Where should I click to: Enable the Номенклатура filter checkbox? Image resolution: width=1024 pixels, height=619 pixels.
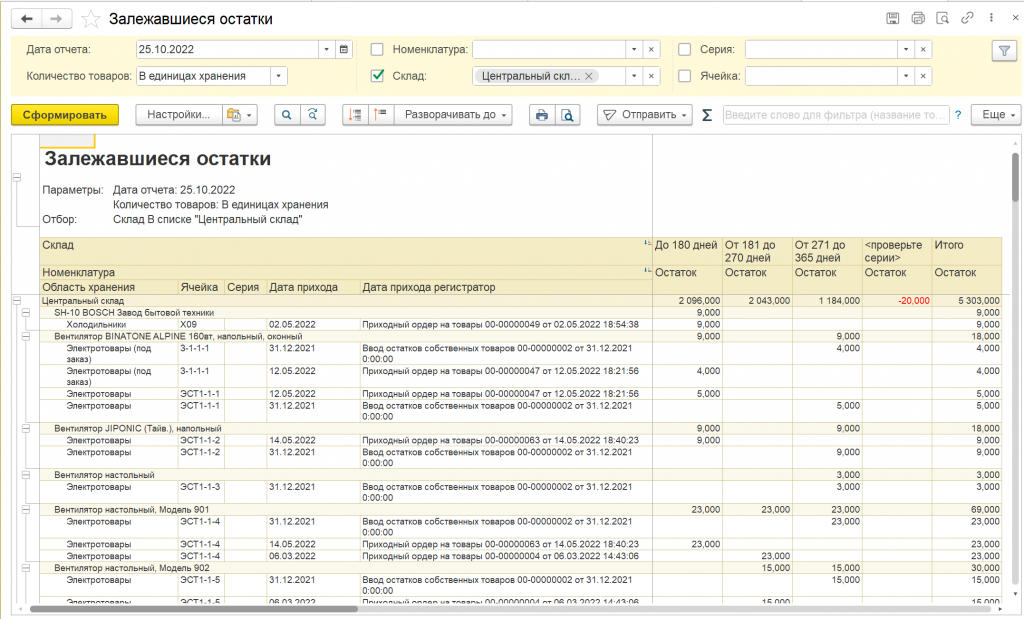(x=377, y=49)
